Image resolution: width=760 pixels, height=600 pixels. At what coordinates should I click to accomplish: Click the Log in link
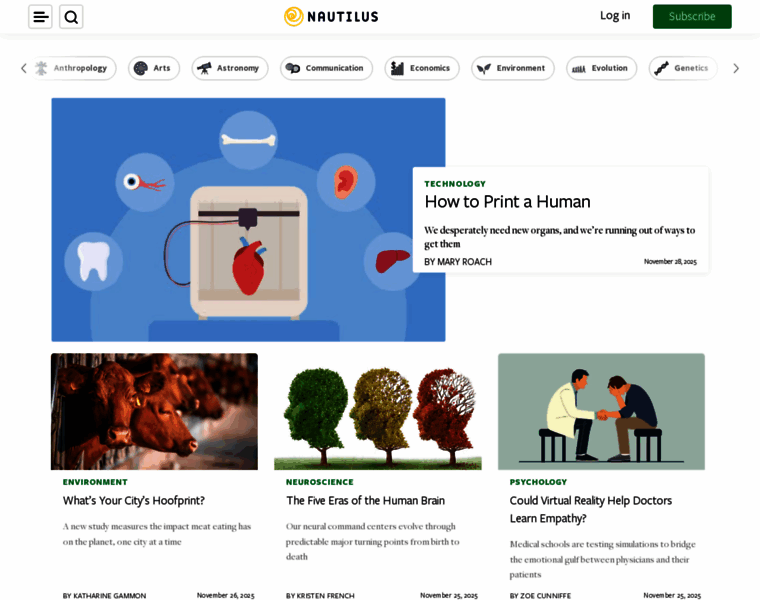point(615,16)
